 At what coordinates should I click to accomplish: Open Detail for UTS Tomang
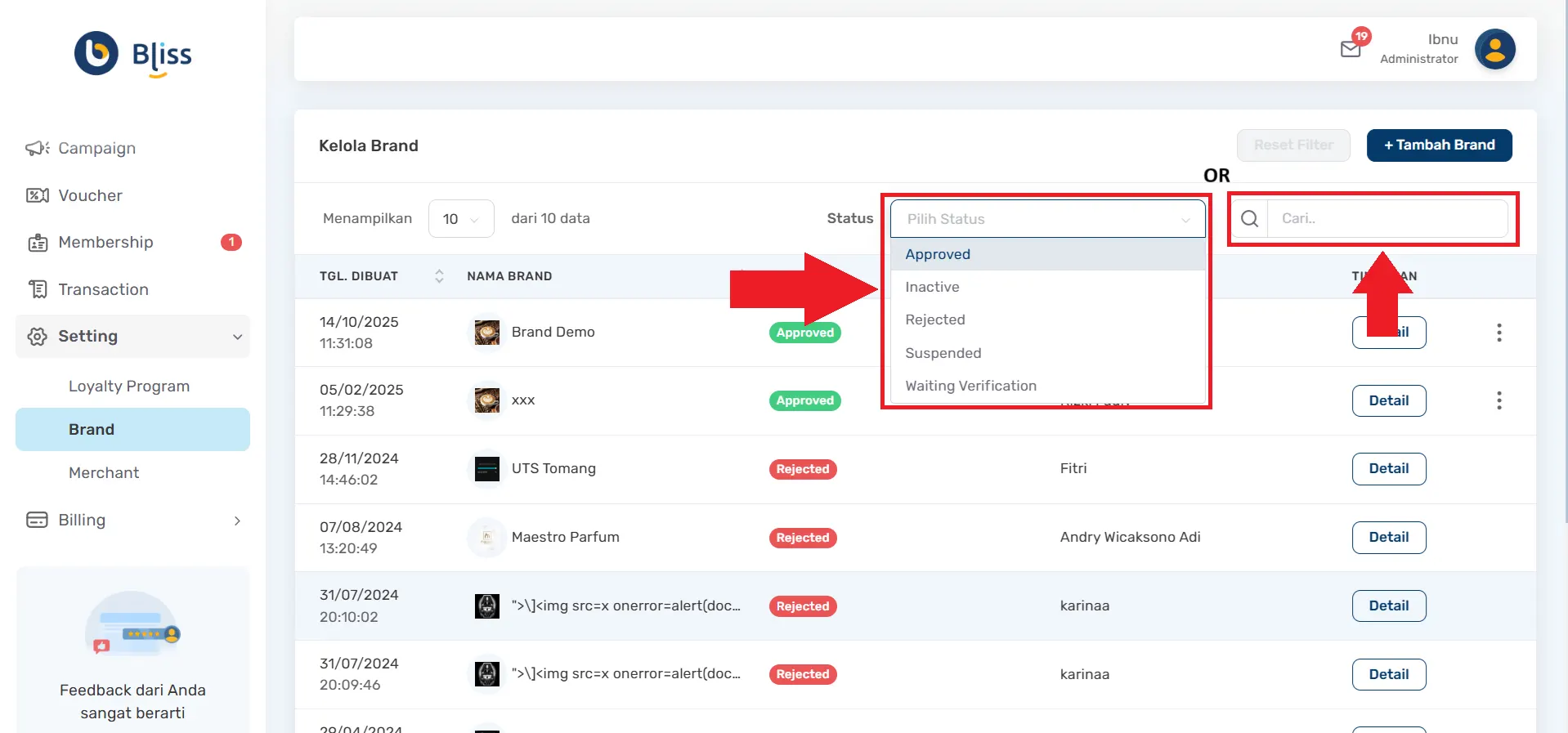pos(1388,469)
